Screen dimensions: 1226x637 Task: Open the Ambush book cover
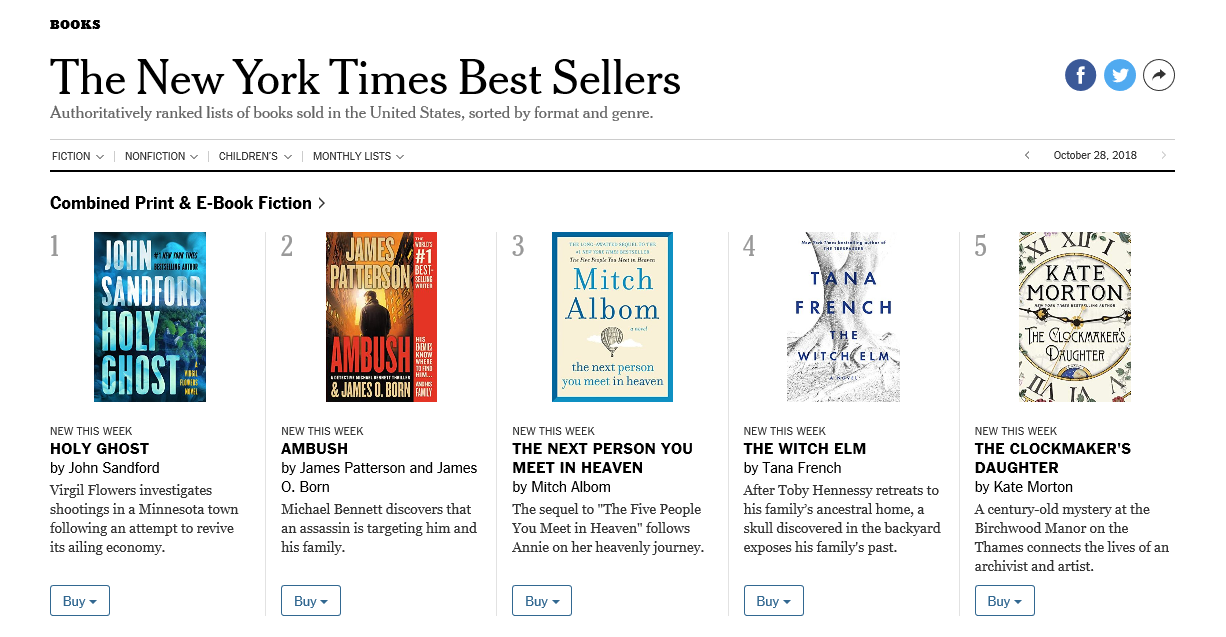382,317
